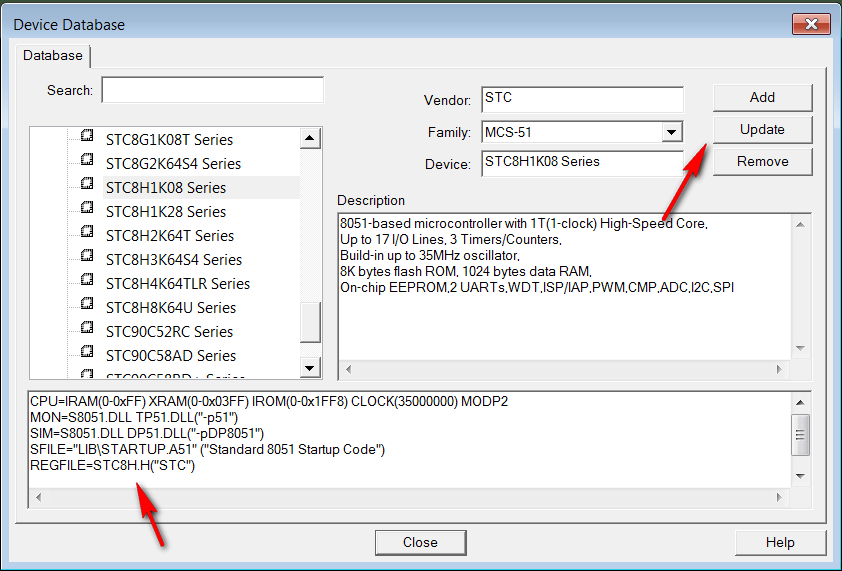This screenshot has height=571, width=842.
Task: Click chip icon beside STC90C52RC Series
Action: coord(87,328)
